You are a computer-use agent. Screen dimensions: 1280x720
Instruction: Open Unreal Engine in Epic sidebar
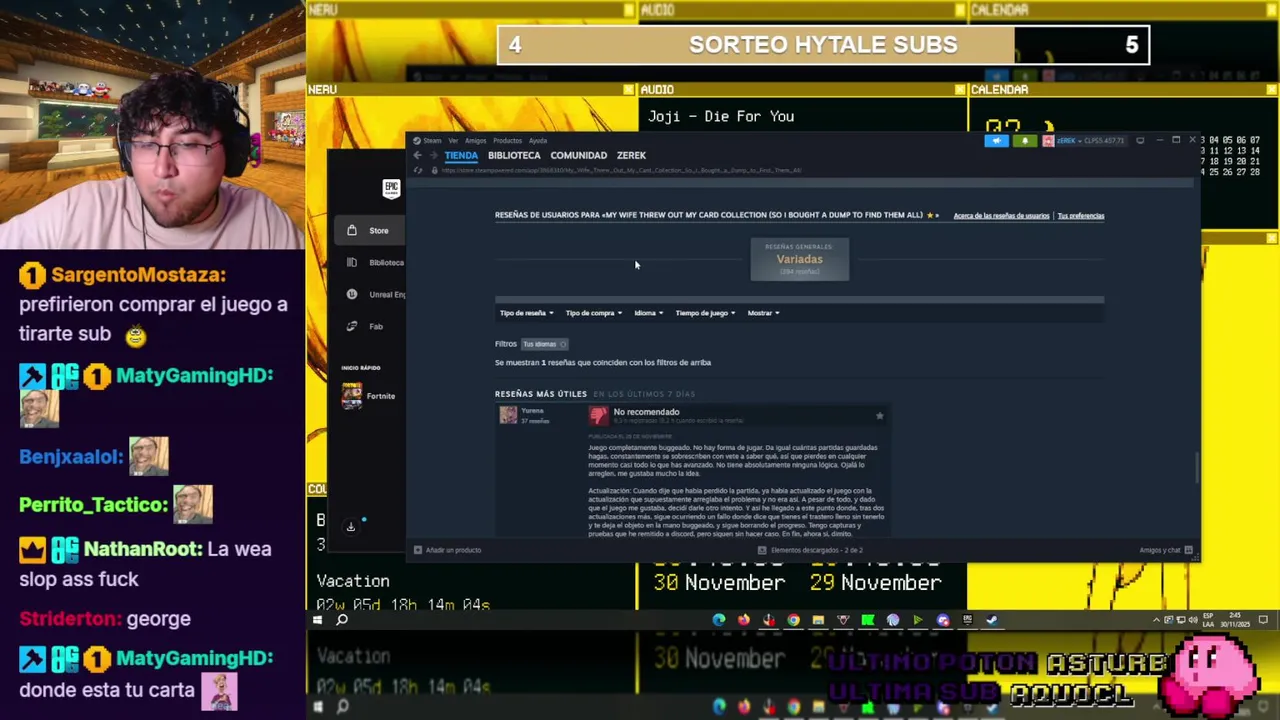373,295
